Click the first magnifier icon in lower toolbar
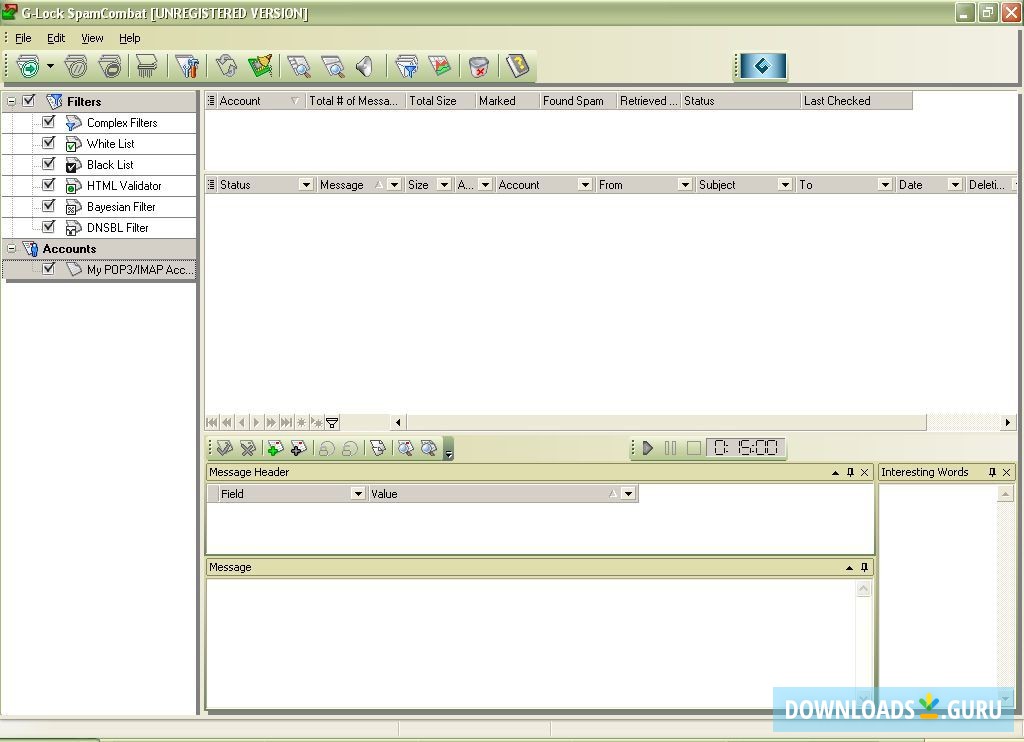Viewport: 1024px width, 742px height. pyautogui.click(x=406, y=448)
